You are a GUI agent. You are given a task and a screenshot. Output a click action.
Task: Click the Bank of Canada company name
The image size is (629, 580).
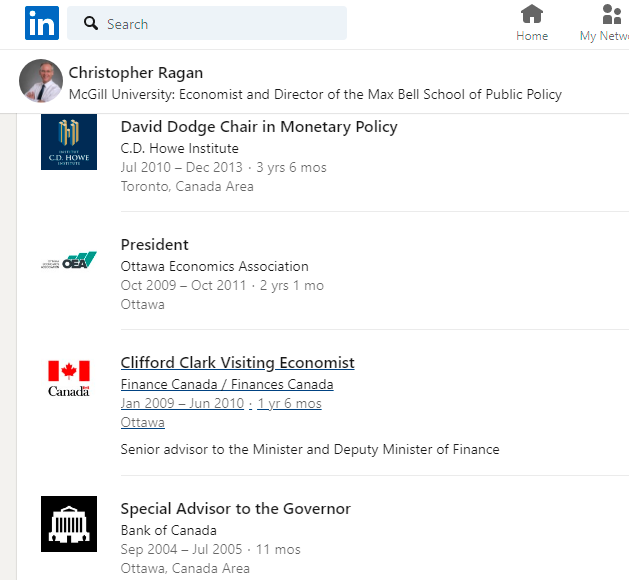pos(168,530)
